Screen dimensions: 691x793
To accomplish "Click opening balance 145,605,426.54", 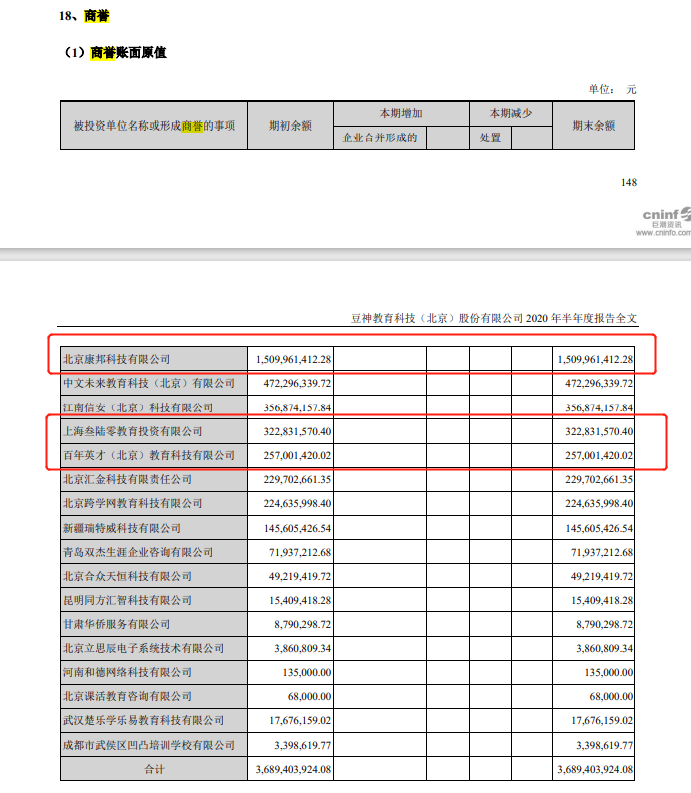I will (297, 528).
